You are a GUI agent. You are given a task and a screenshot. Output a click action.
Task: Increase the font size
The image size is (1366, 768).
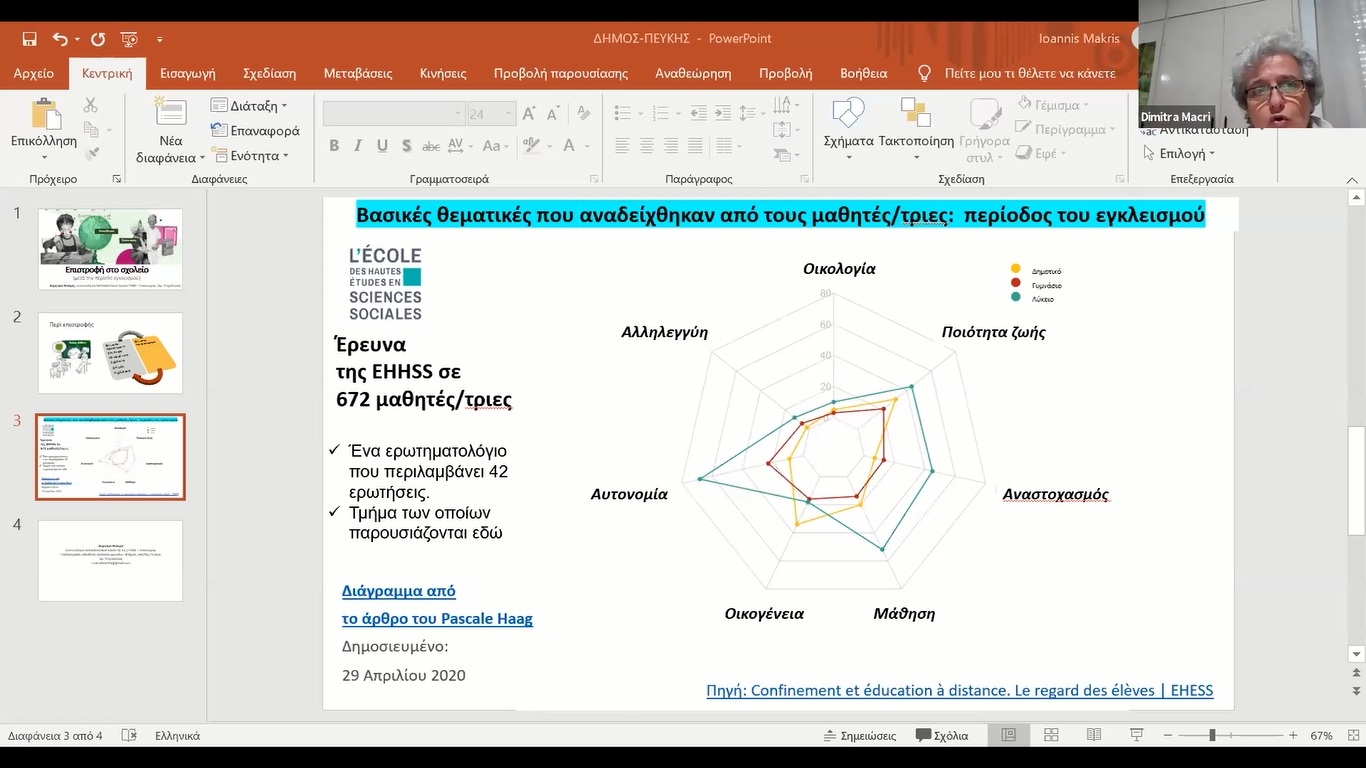(529, 114)
